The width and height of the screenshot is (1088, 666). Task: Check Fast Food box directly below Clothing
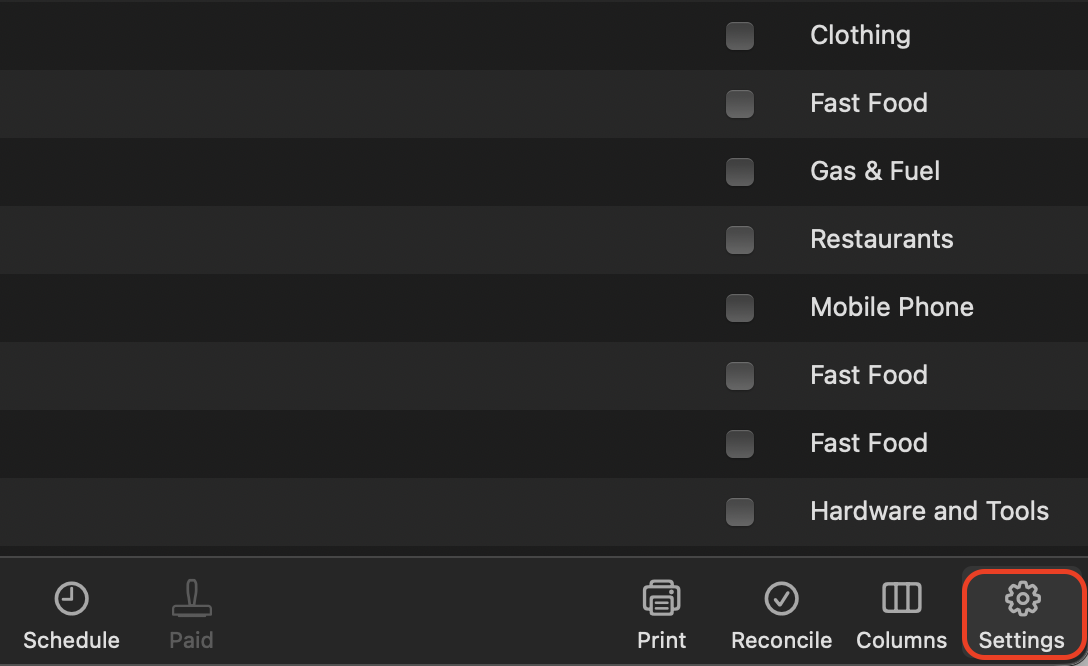[x=740, y=104]
